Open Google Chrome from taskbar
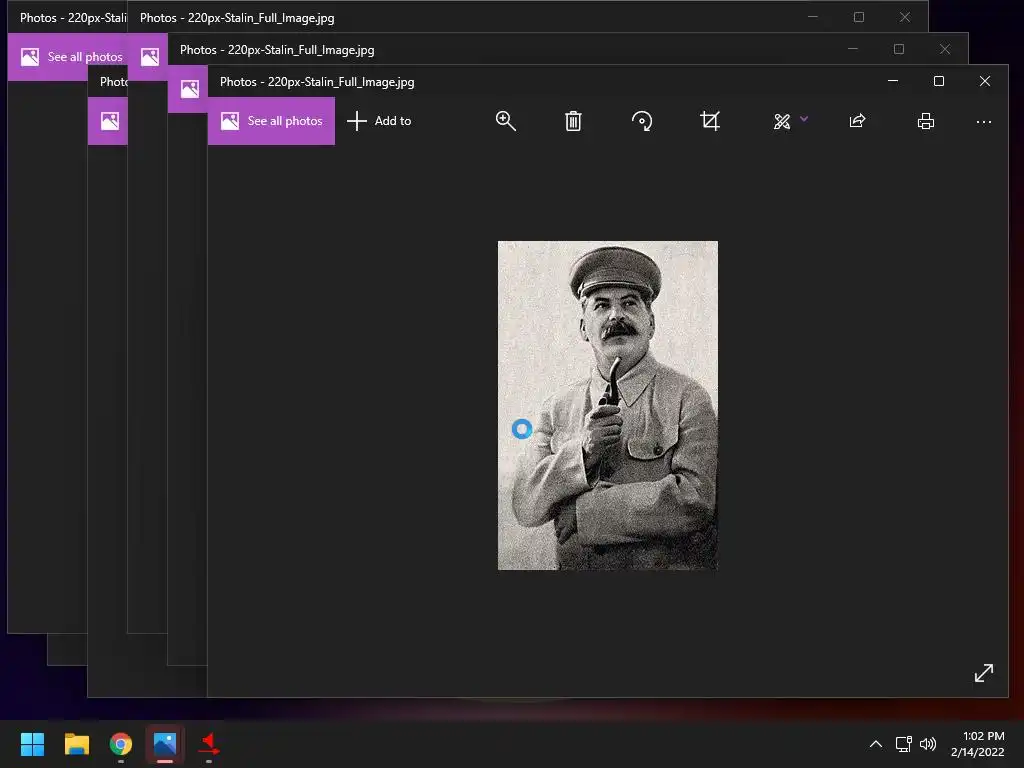Viewport: 1024px width, 768px height. tap(121, 744)
